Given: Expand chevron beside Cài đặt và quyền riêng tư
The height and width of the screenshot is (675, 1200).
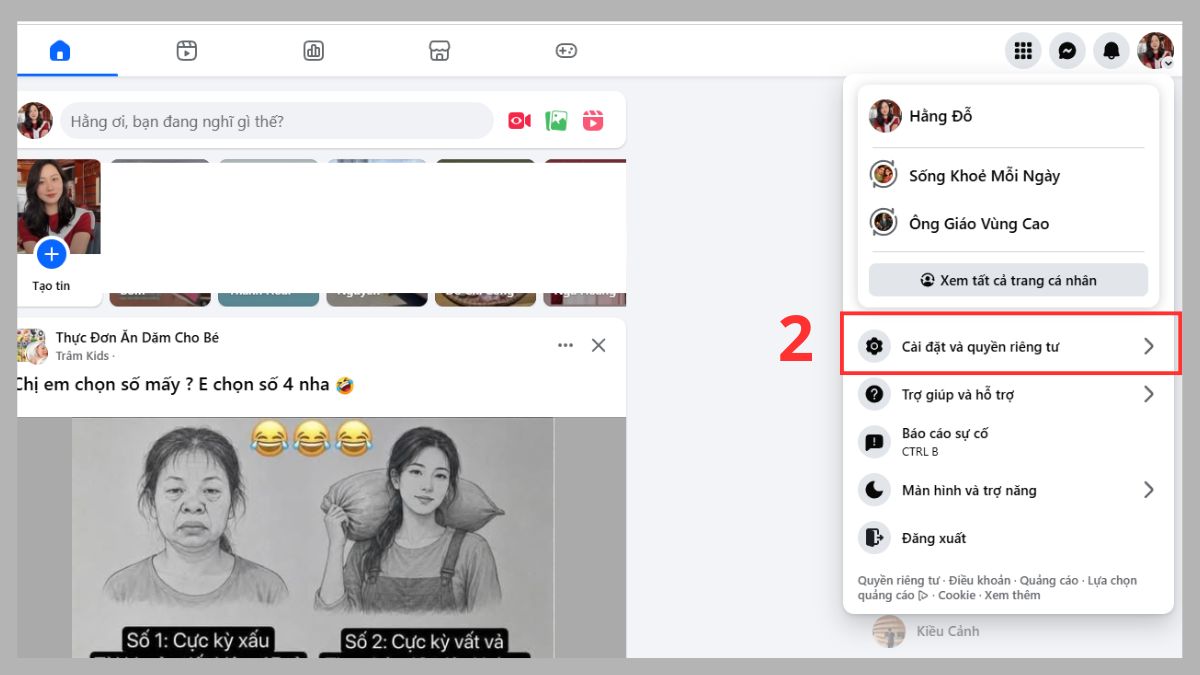Looking at the screenshot, I should point(1148,346).
